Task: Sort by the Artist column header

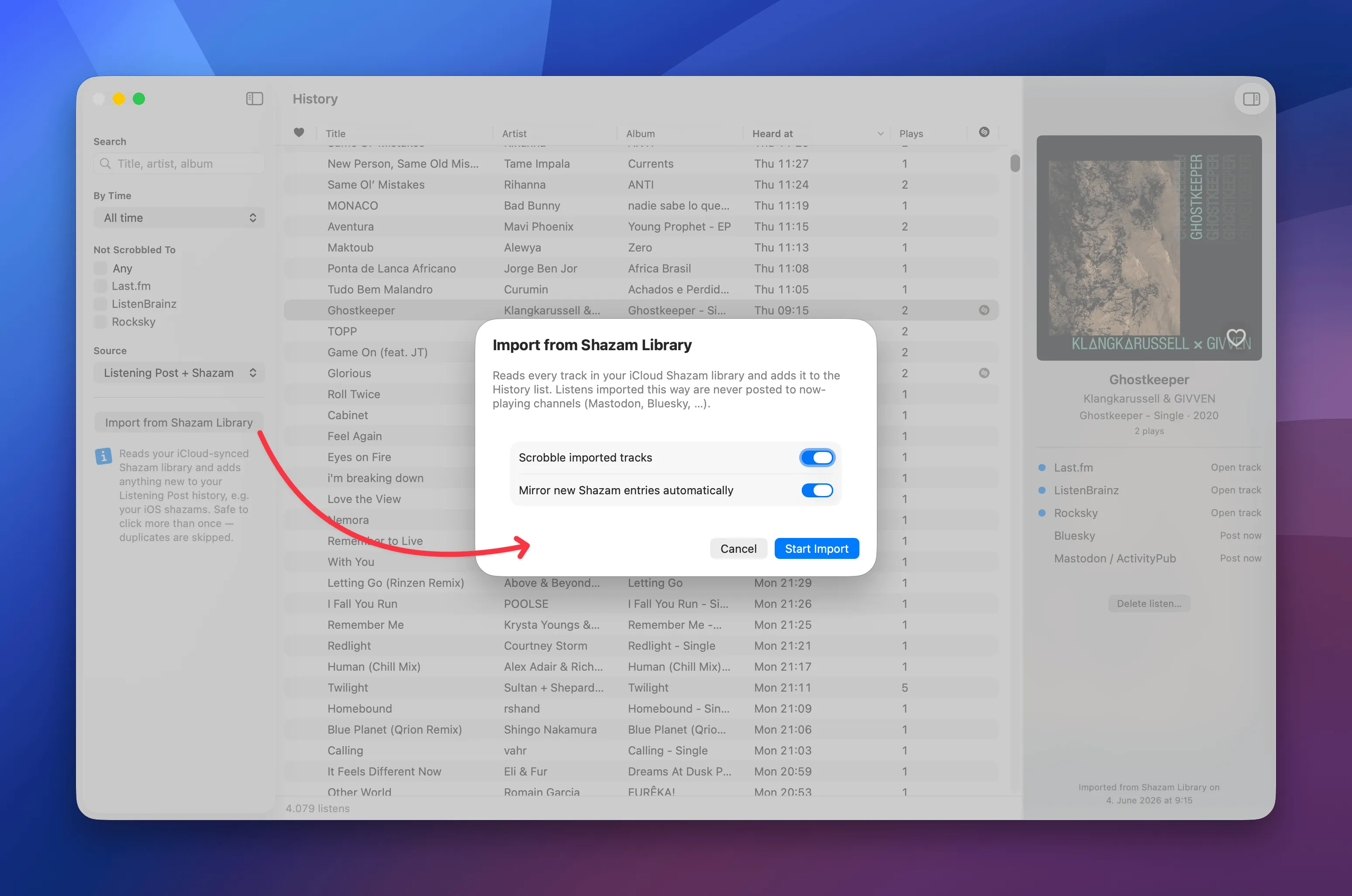Action: tap(514, 134)
